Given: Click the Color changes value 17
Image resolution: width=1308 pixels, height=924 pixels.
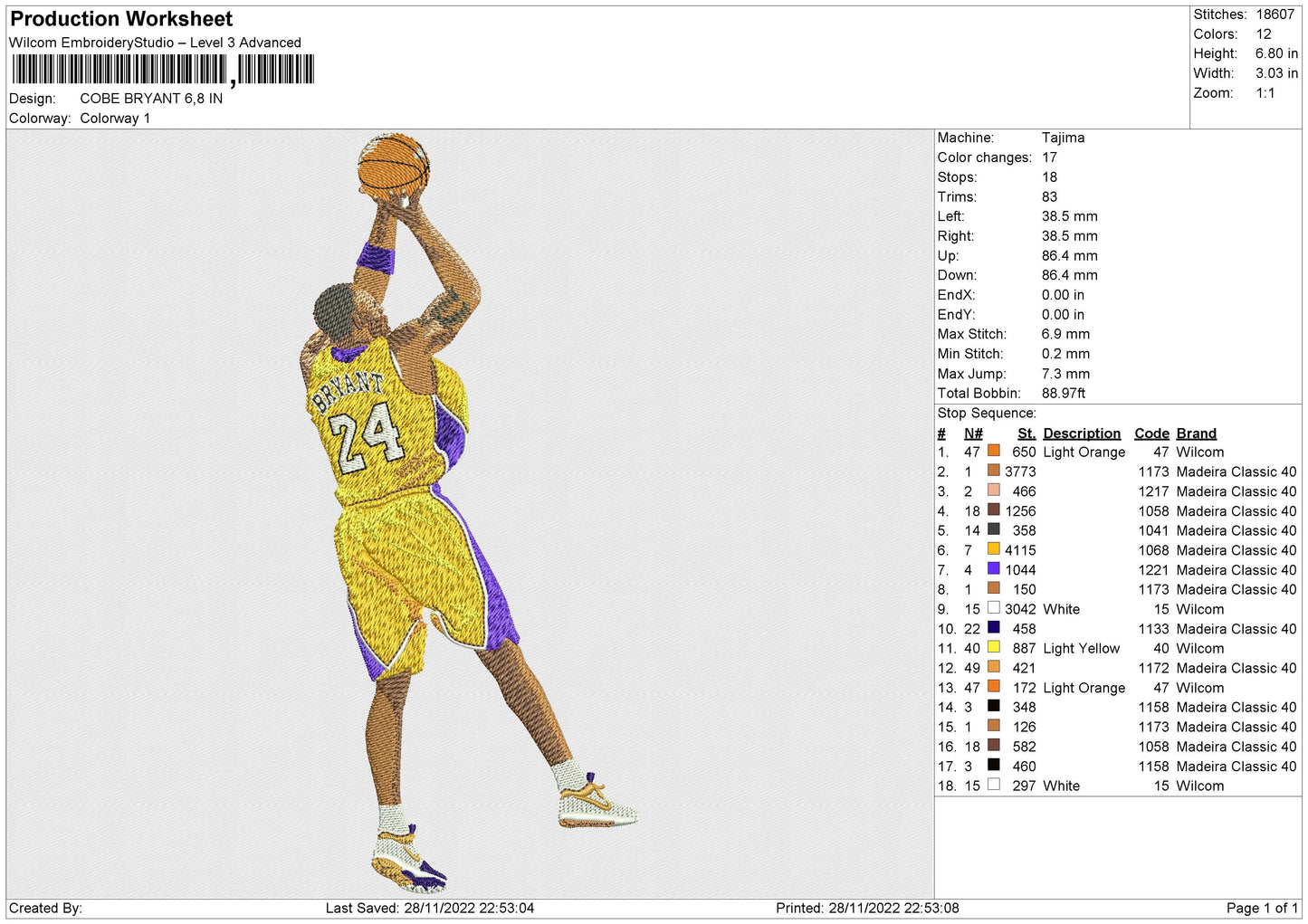Looking at the screenshot, I should click(x=1049, y=157).
